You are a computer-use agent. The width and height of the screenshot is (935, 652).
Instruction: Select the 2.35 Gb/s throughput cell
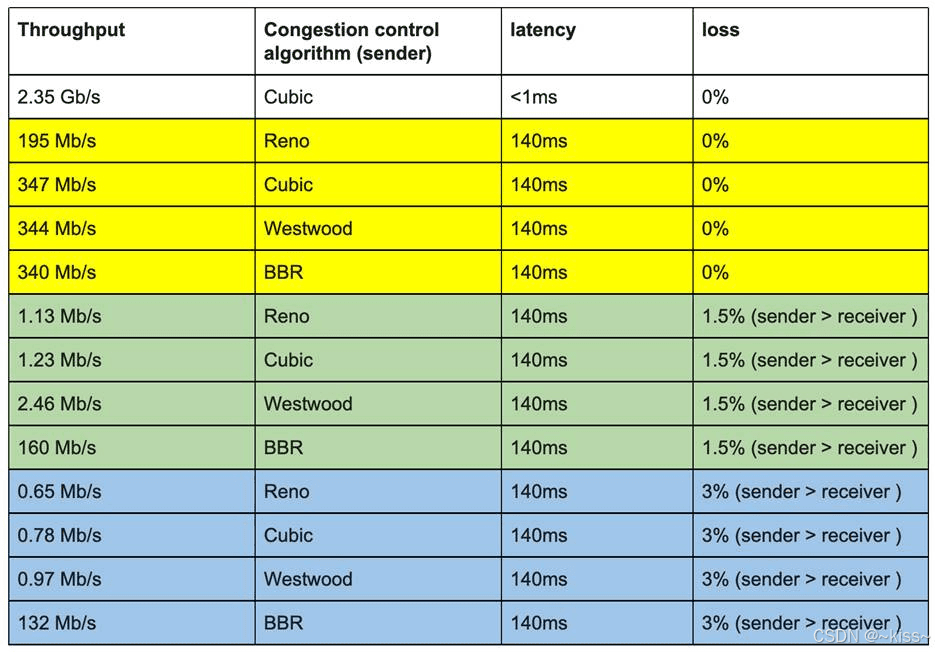(132, 97)
